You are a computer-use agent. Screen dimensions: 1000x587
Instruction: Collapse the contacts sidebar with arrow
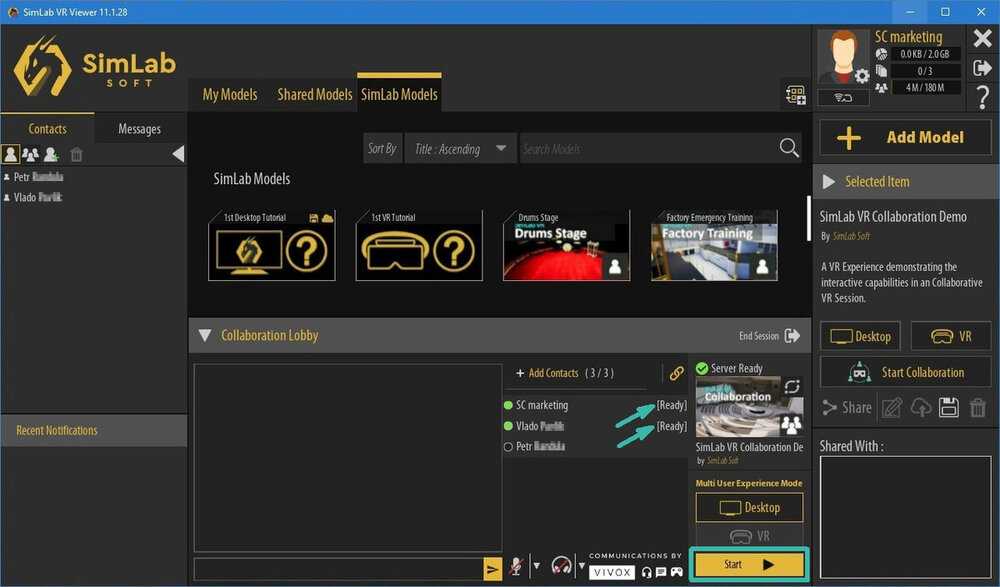click(178, 154)
